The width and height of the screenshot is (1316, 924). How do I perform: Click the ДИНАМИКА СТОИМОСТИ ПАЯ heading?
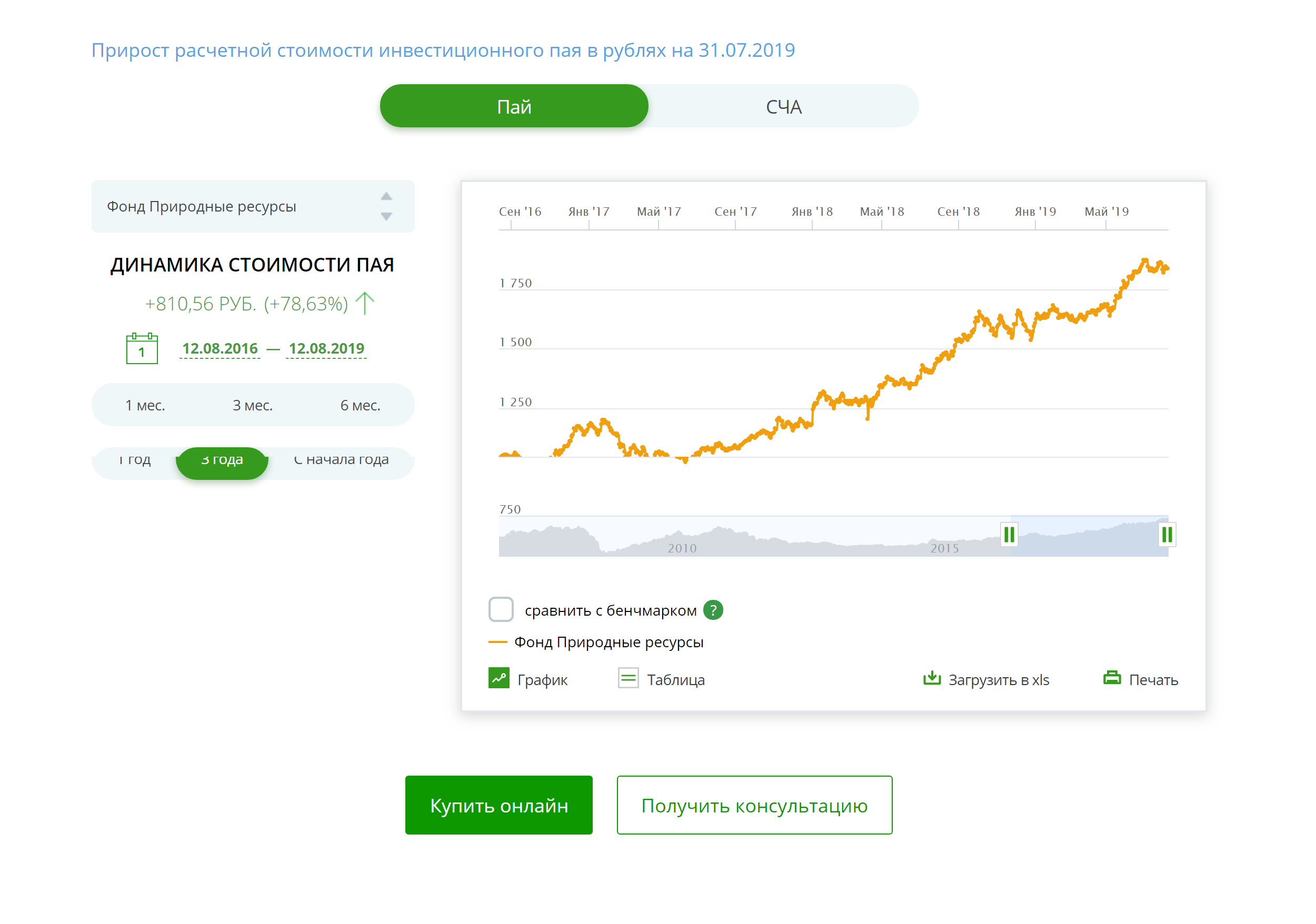pyautogui.click(x=252, y=265)
